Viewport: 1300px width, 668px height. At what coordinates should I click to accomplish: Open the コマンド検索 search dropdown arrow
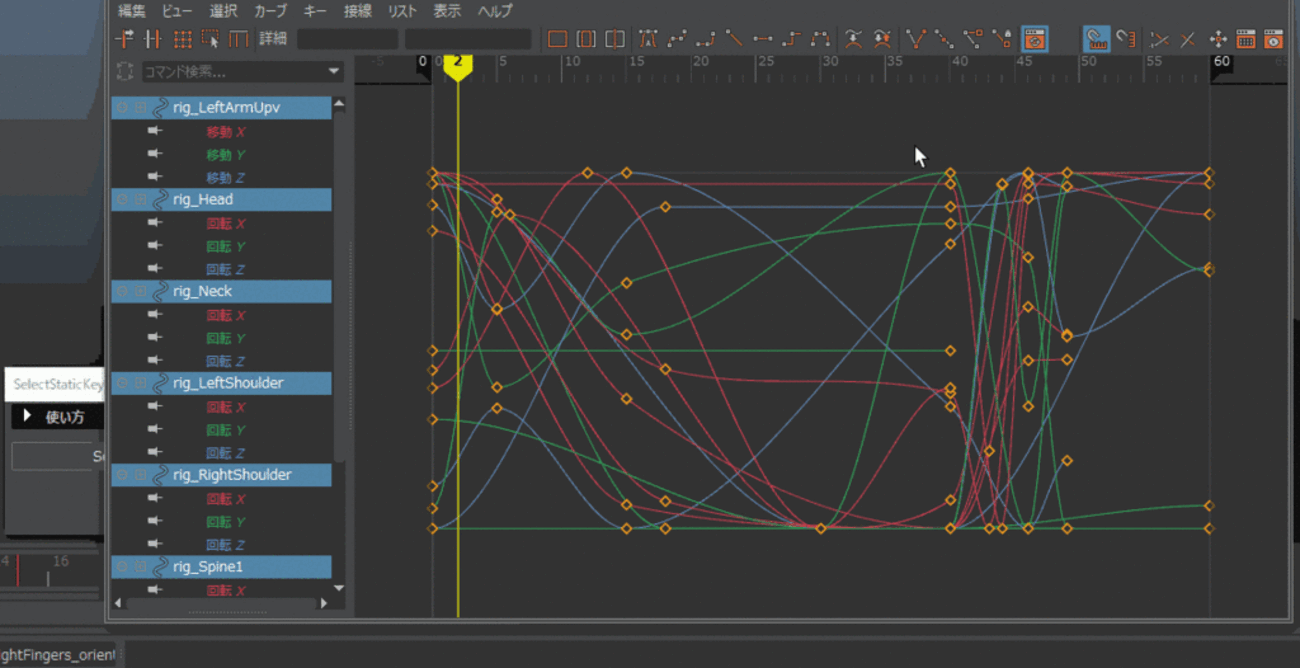[x=334, y=72]
